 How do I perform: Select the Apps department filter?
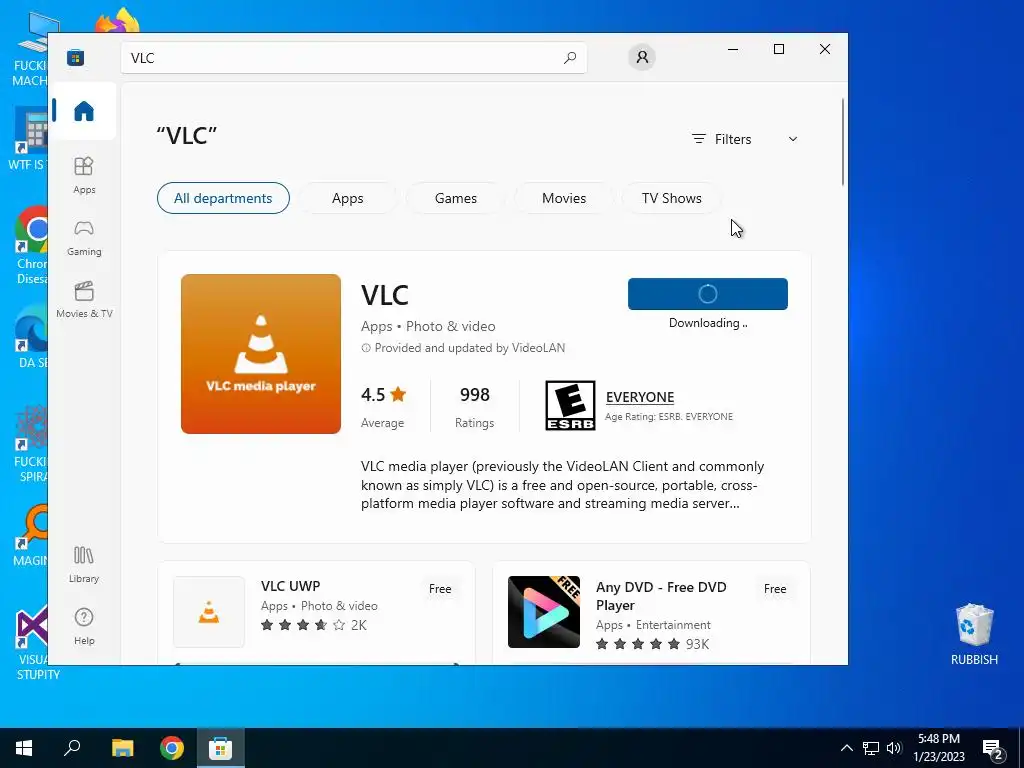coord(347,198)
